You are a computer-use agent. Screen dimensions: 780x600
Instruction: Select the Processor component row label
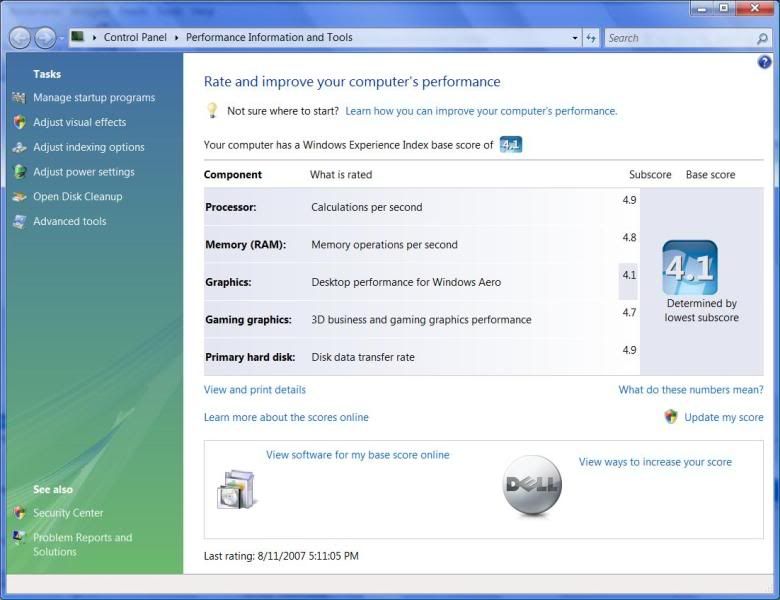[231, 207]
